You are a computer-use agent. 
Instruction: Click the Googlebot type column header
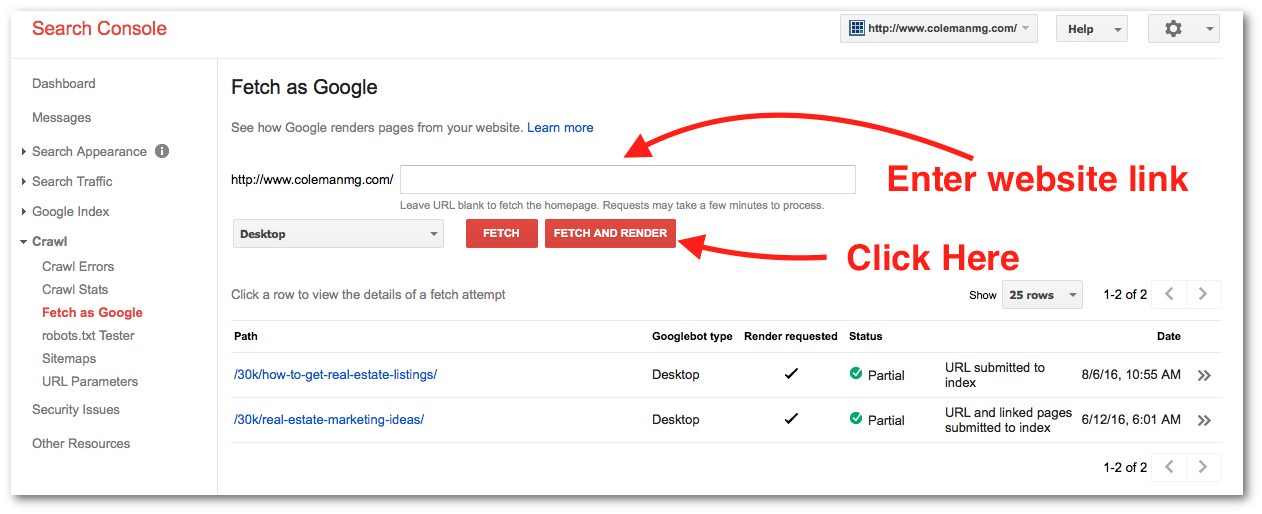[692, 336]
